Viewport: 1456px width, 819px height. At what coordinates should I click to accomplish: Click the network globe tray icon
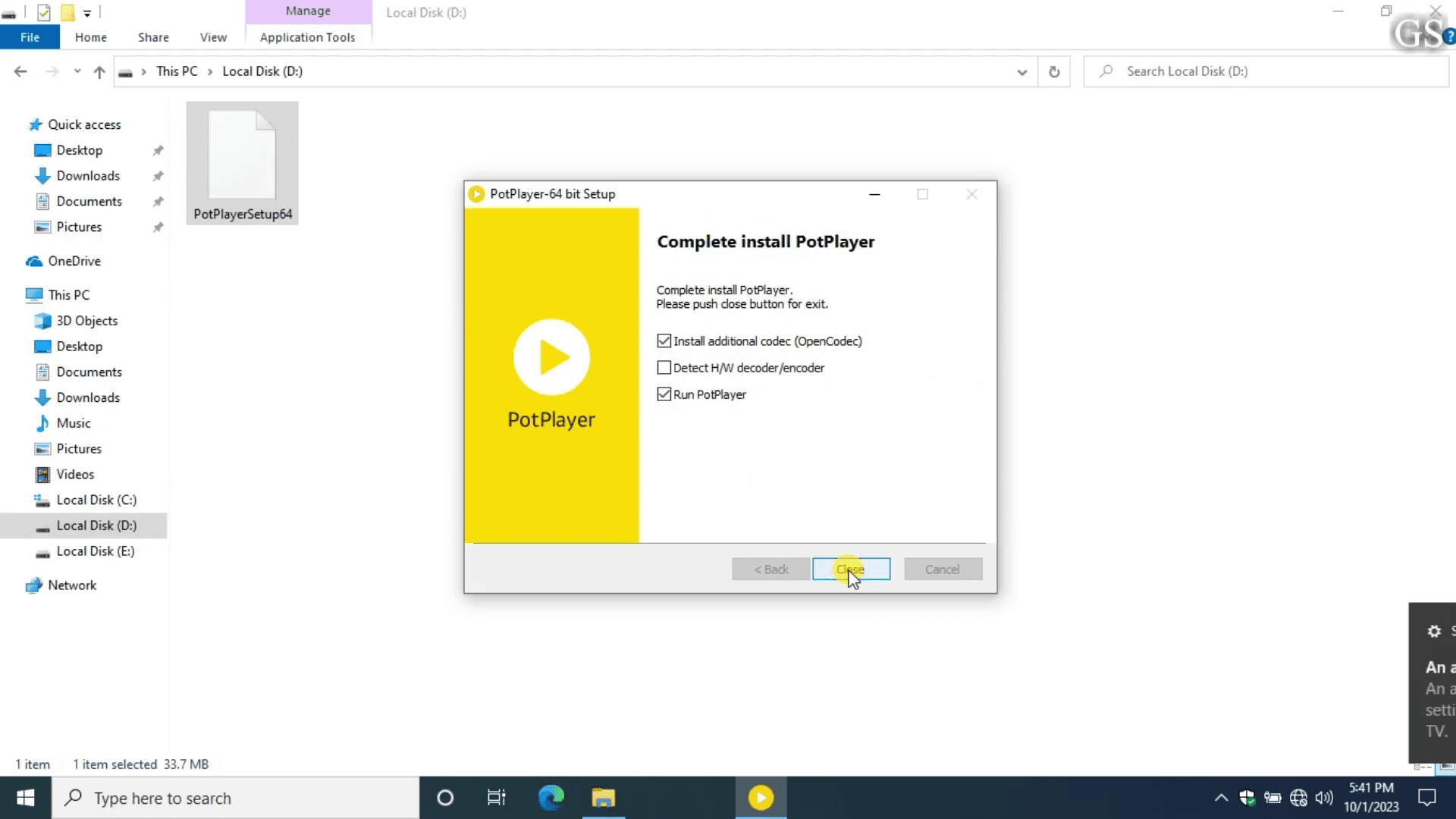pyautogui.click(x=1298, y=798)
